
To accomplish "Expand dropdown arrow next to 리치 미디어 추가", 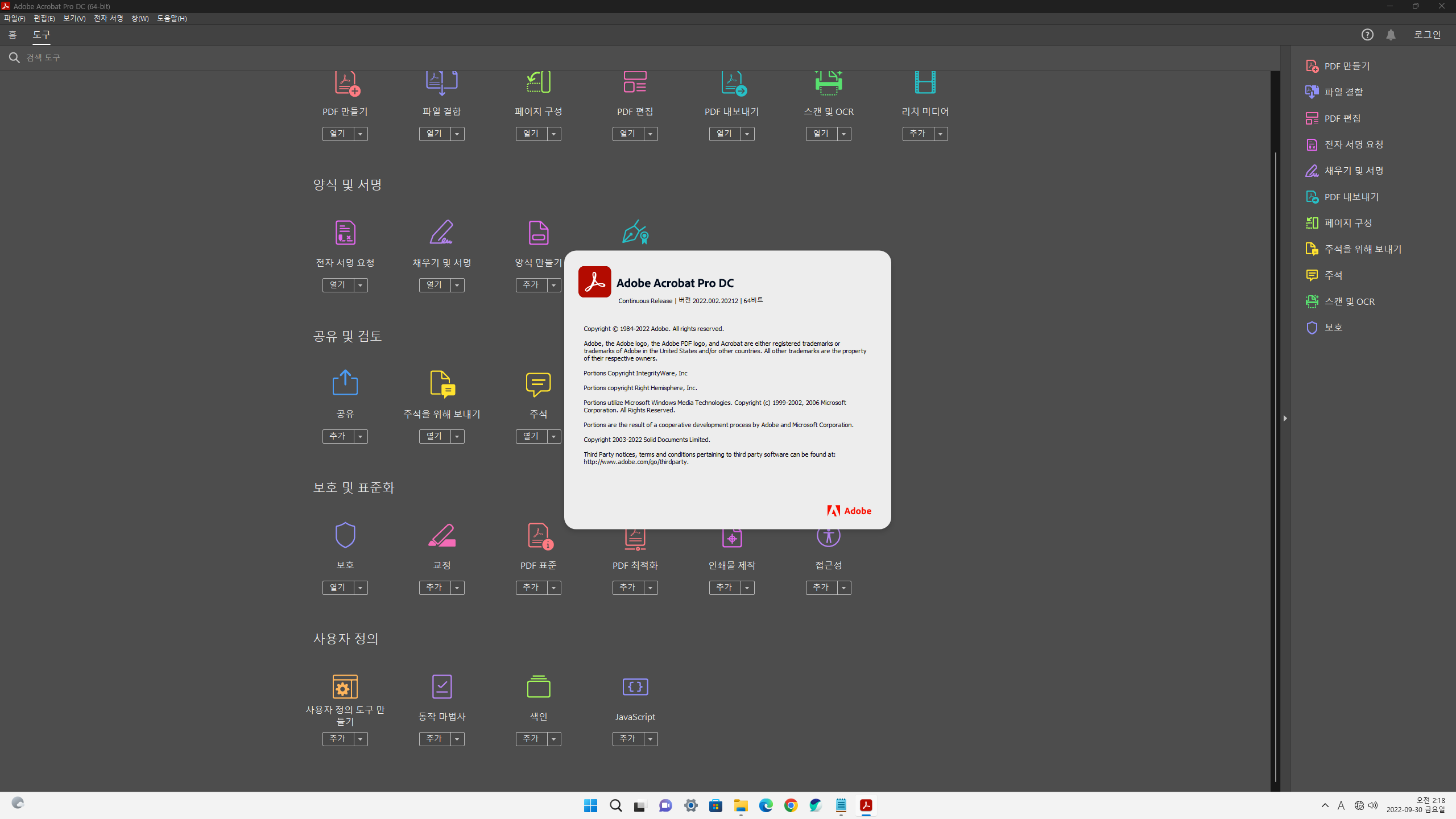I will pyautogui.click(x=941, y=134).
